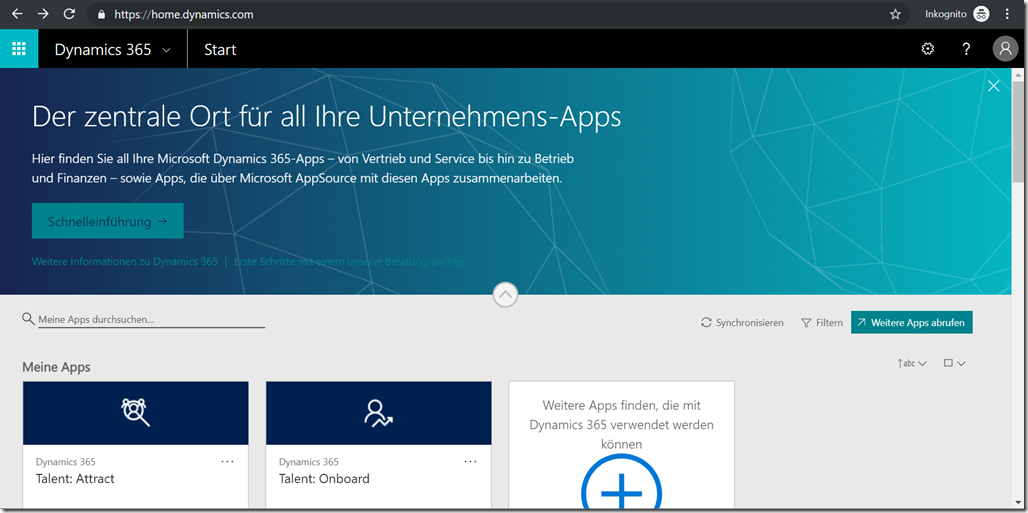Click the Meine Apps heading
The width and height of the screenshot is (1028, 513).
56,367
